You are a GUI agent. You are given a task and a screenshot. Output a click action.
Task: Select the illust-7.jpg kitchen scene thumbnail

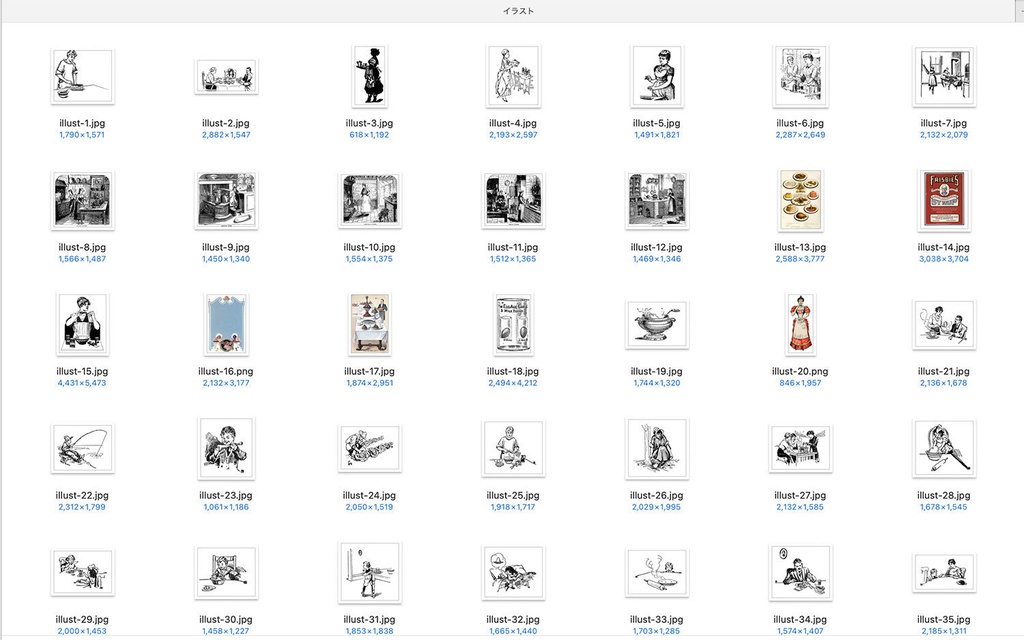(944, 76)
